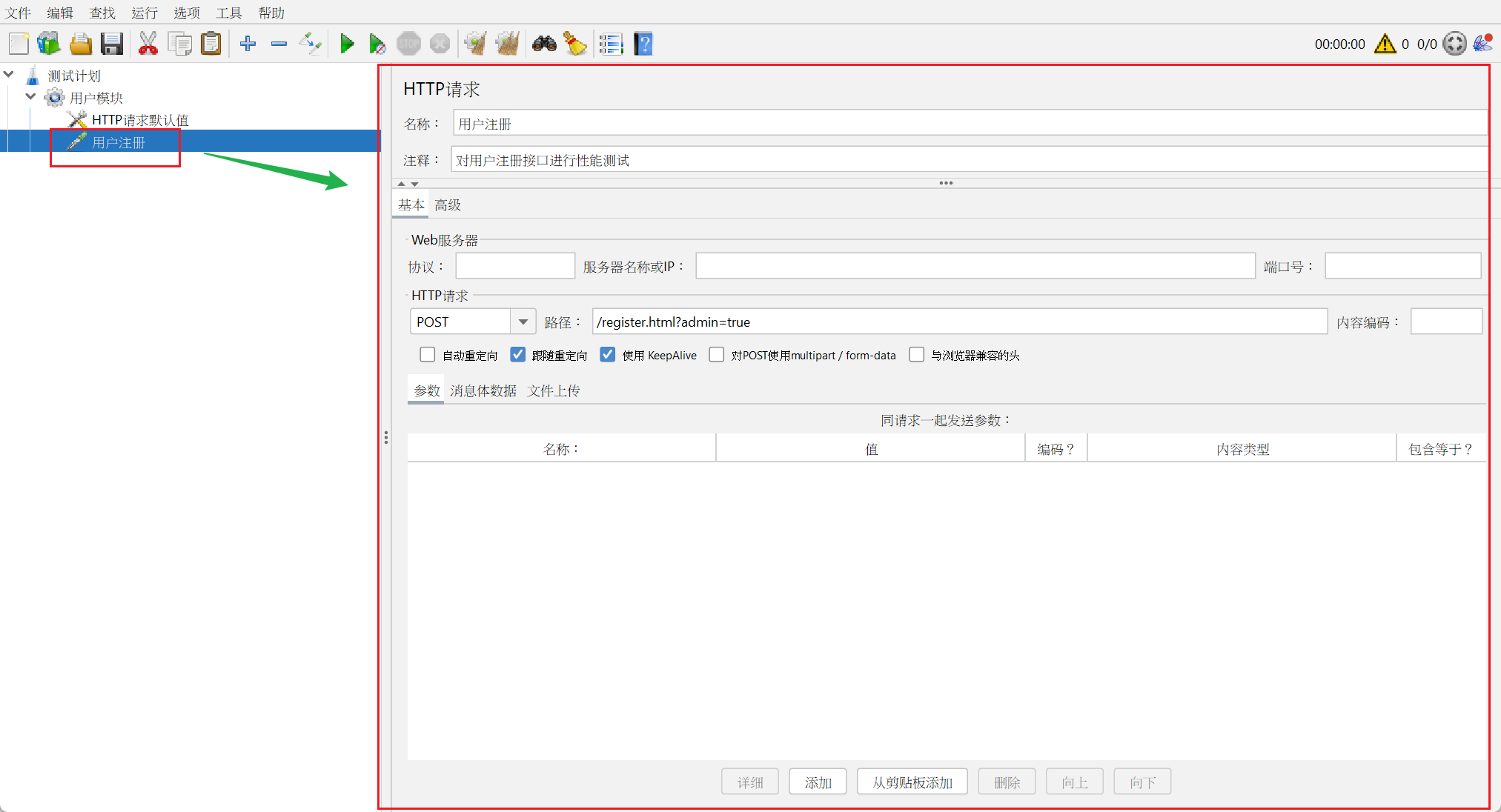Enable the 自动重定向 checkbox
This screenshot has width=1501, height=812.
428,355
